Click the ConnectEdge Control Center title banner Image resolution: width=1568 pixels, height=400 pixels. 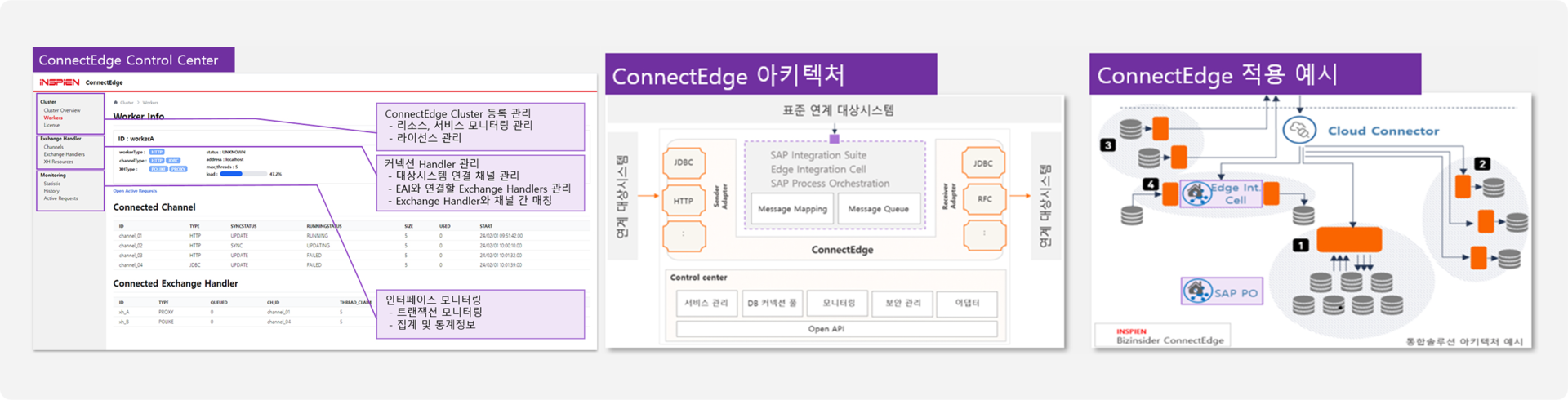click(x=134, y=60)
